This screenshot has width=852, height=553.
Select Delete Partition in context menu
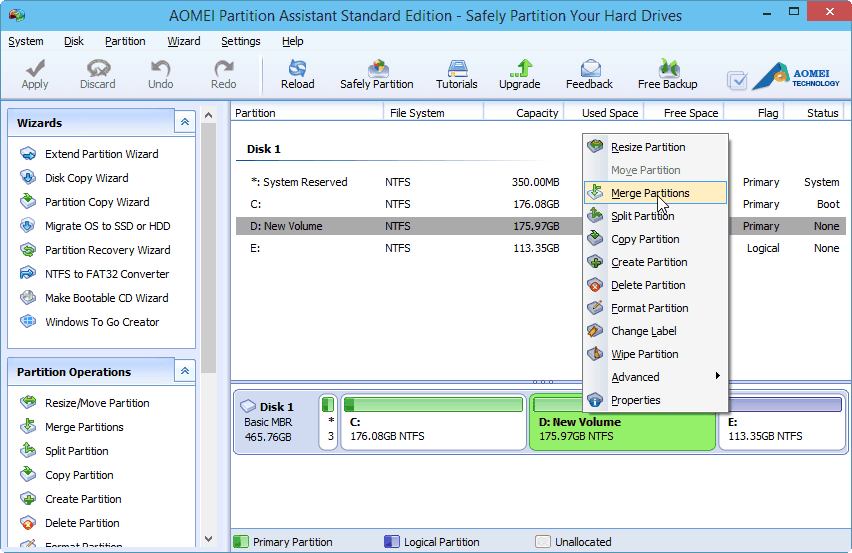coord(655,285)
